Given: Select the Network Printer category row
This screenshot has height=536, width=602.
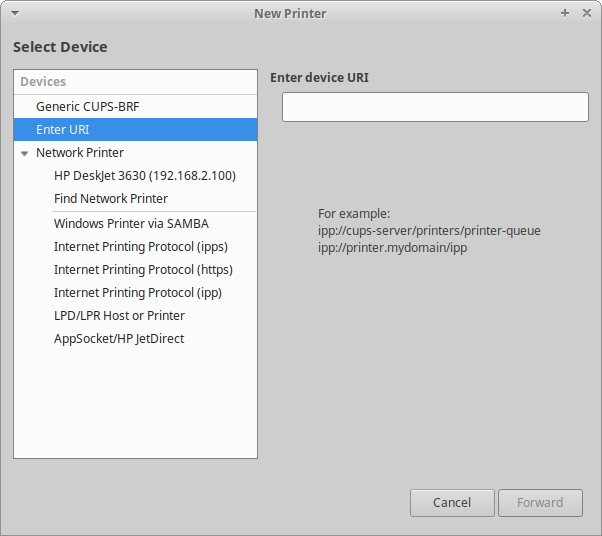Looking at the screenshot, I should [80, 153].
